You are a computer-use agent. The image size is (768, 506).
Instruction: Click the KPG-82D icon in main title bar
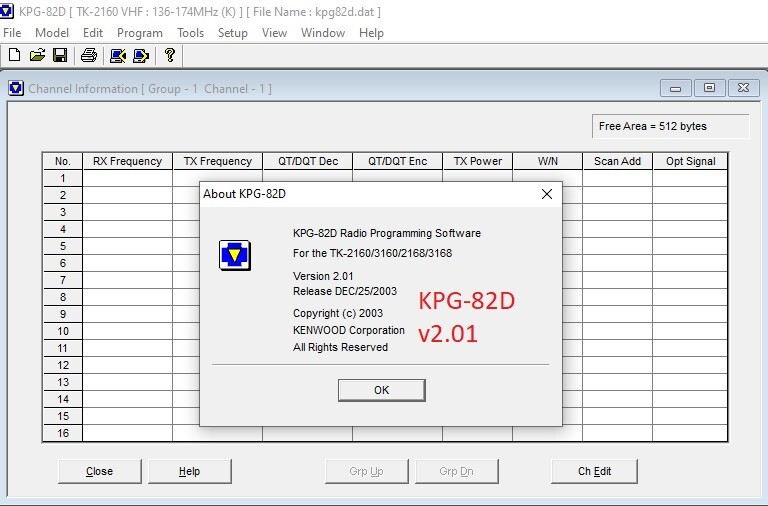click(x=6, y=11)
